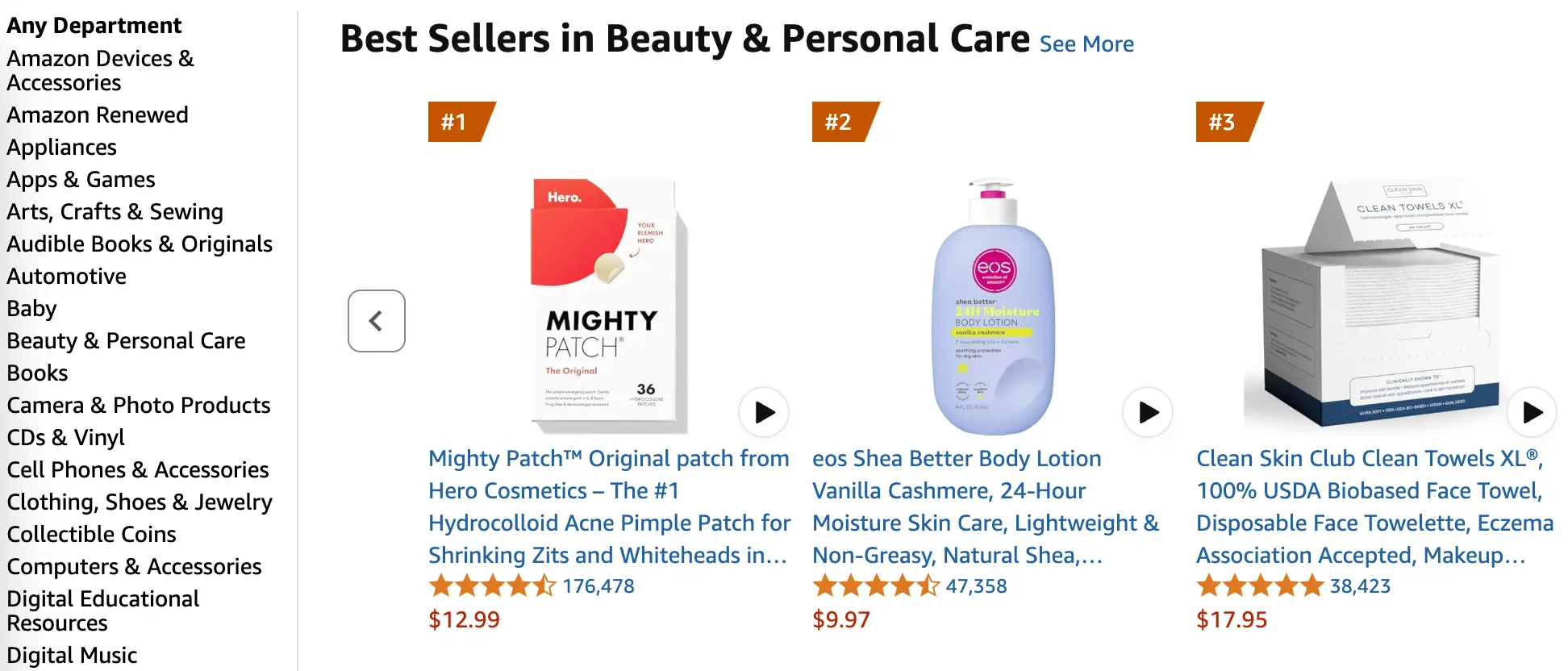View star rating of Mighty Patch
1568x671 pixels.
click(492, 586)
